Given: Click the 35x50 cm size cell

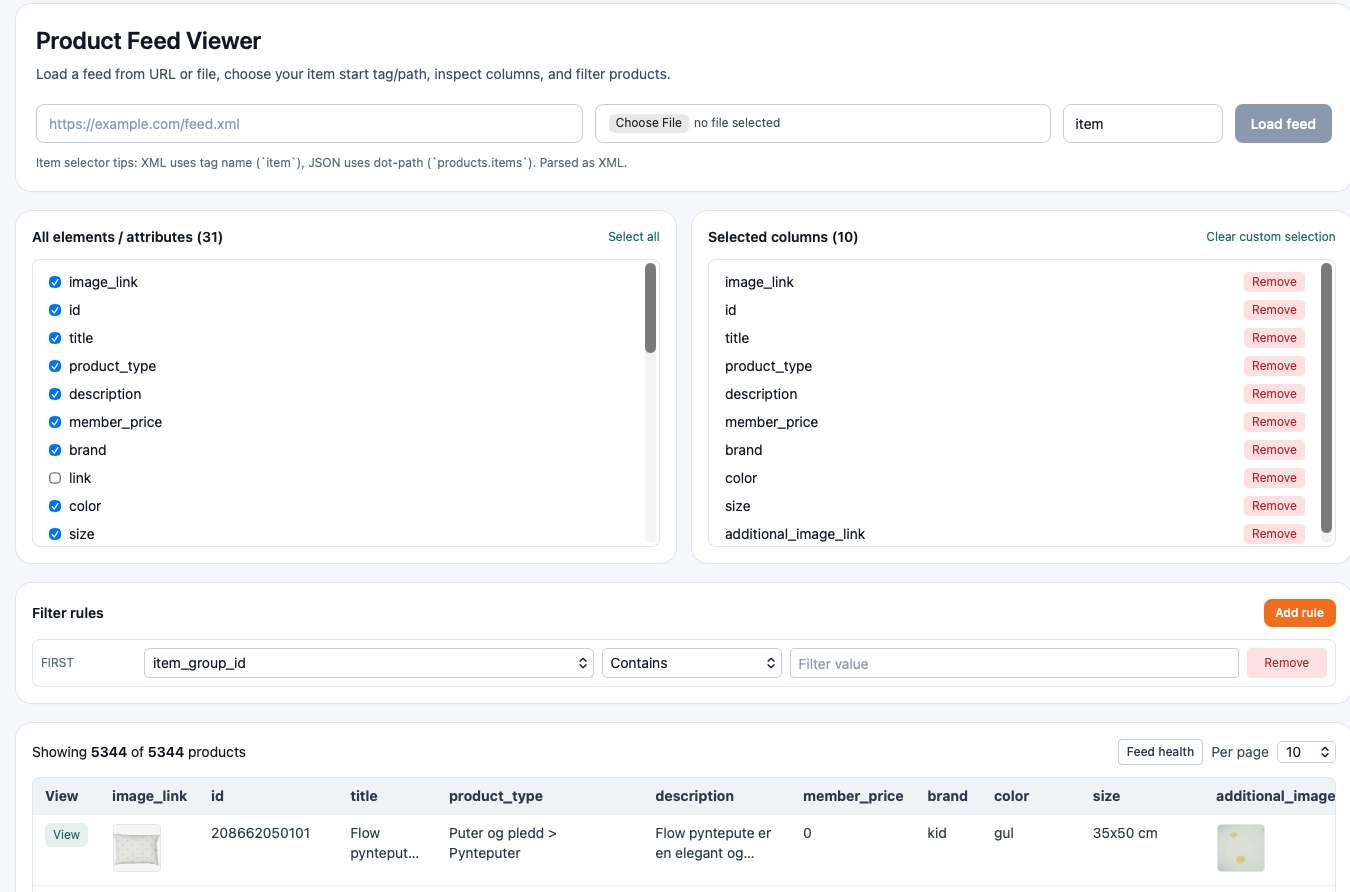Looking at the screenshot, I should click(x=1125, y=833).
